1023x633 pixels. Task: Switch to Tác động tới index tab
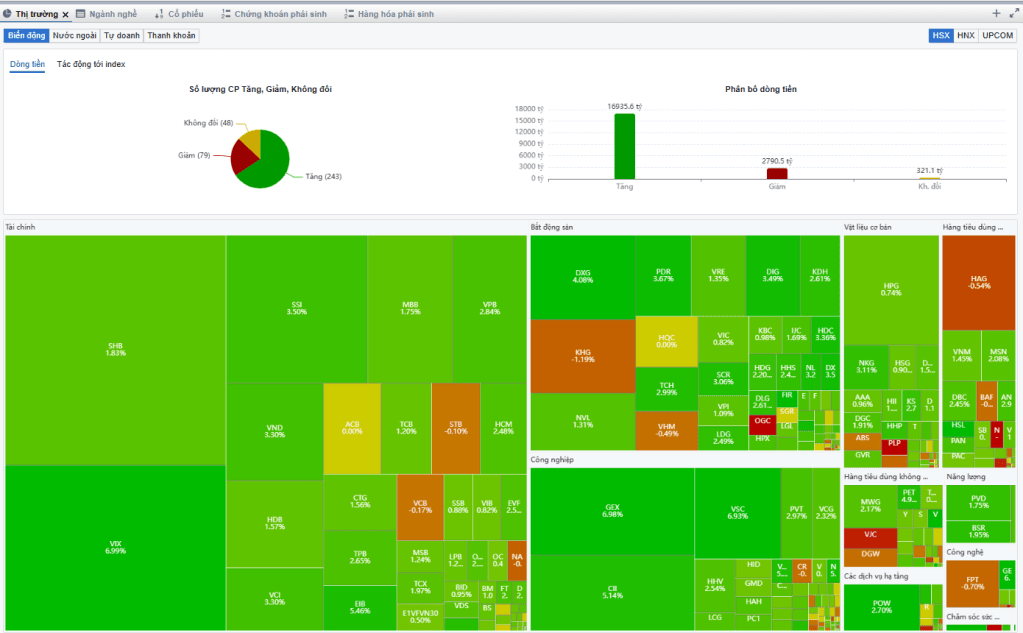point(91,64)
